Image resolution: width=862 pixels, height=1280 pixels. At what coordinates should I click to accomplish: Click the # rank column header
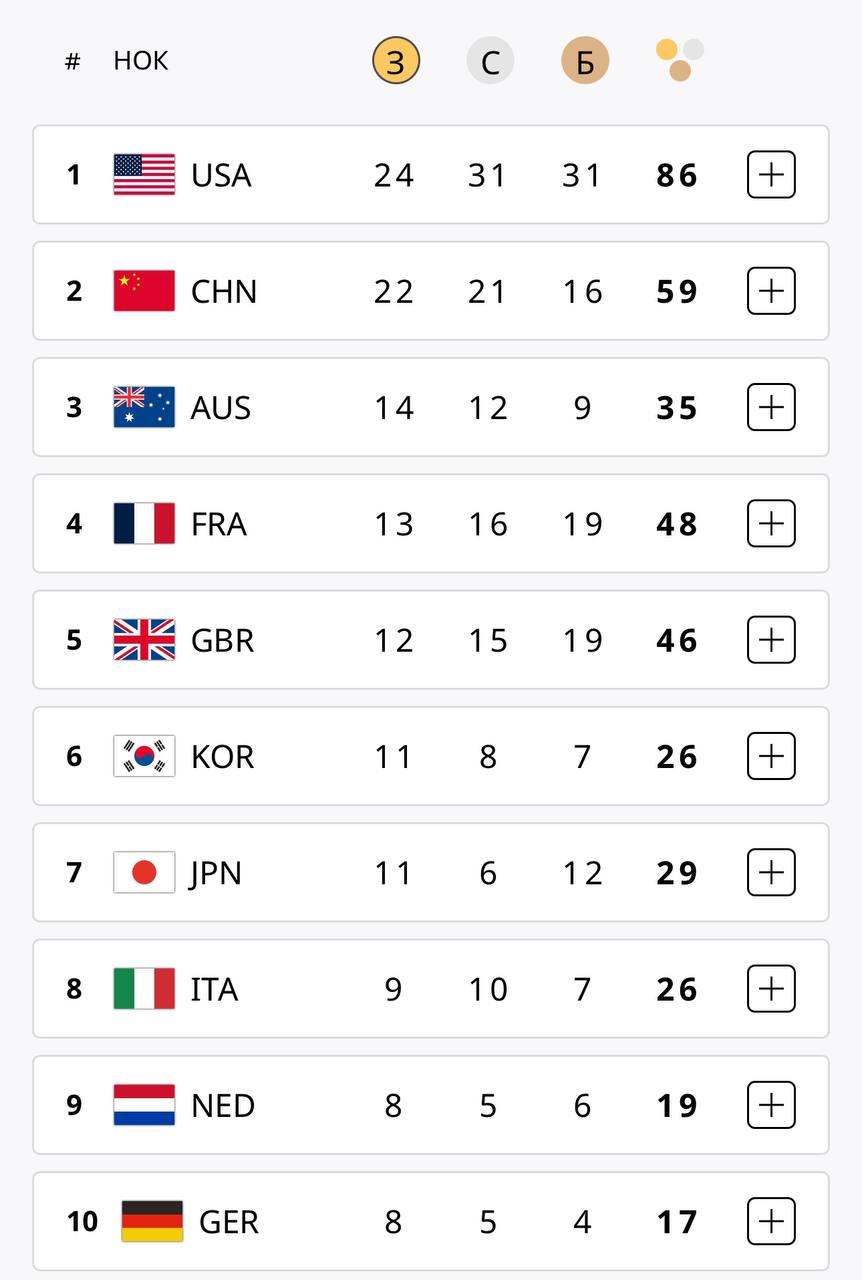[72, 61]
